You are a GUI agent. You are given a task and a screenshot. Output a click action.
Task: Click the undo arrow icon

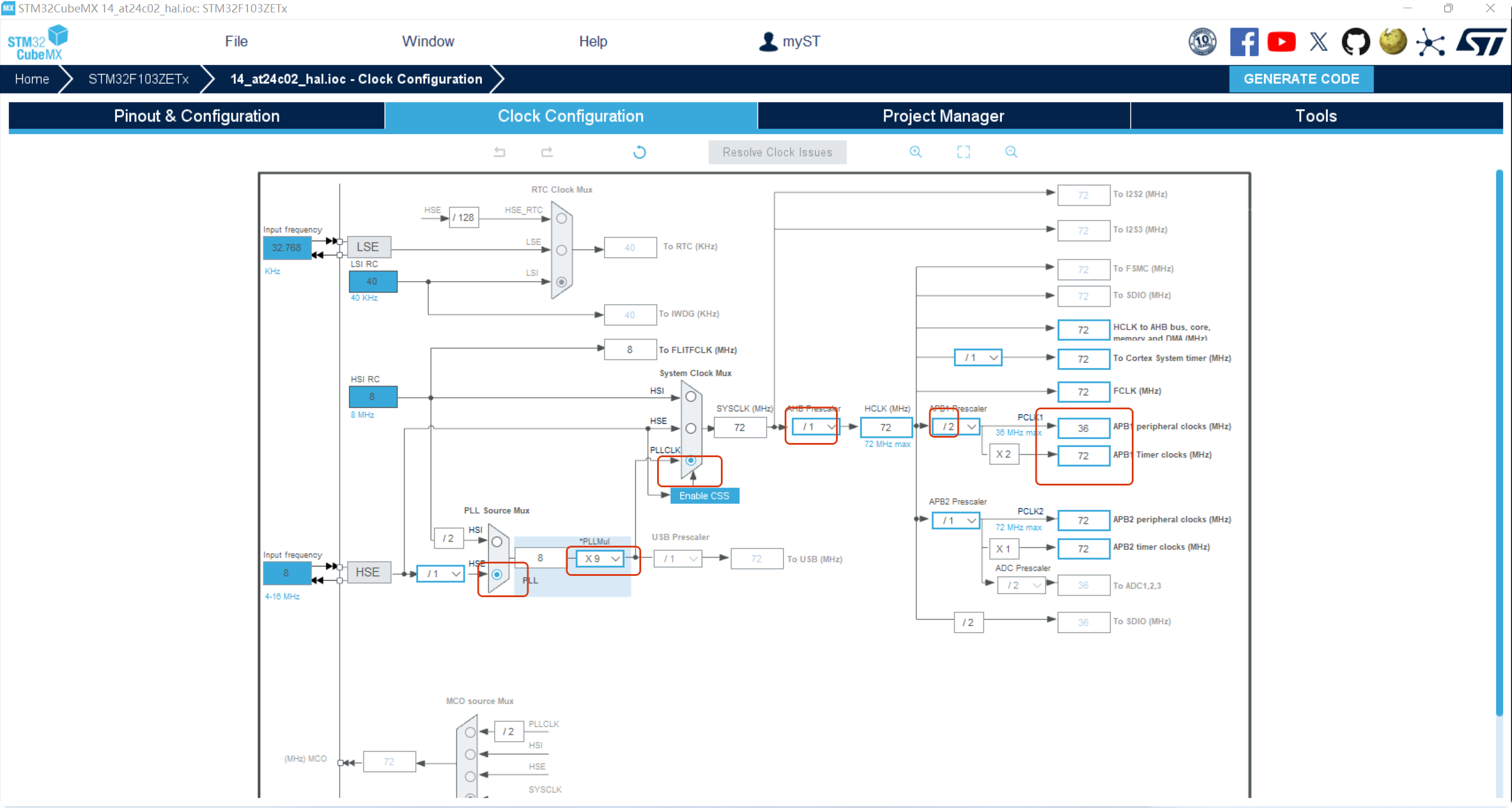click(x=499, y=152)
